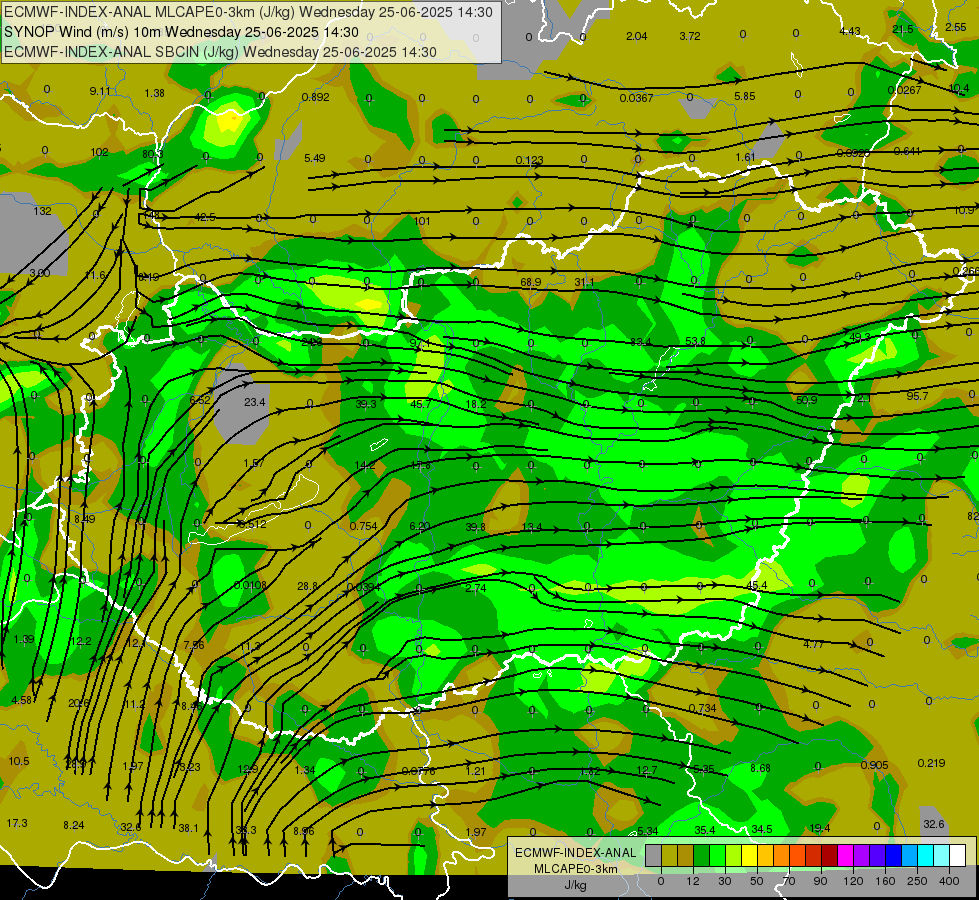Click the map value 12.7
The width and height of the screenshot is (979, 900).
(x=647, y=769)
